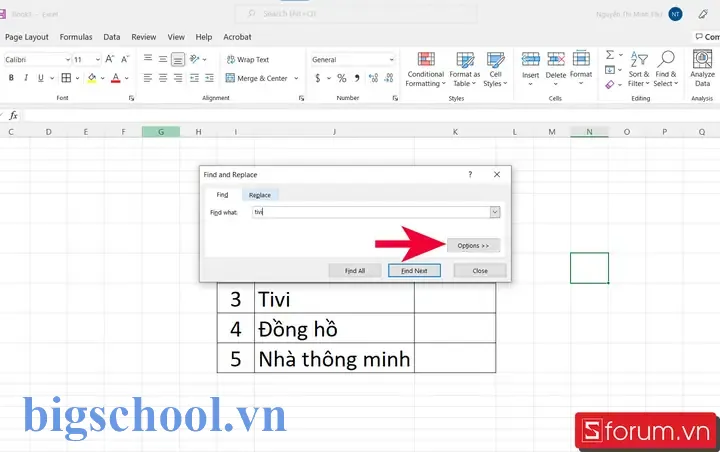Image resolution: width=720 pixels, height=452 pixels.
Task: Click the Borders icon
Action: pos(66,78)
